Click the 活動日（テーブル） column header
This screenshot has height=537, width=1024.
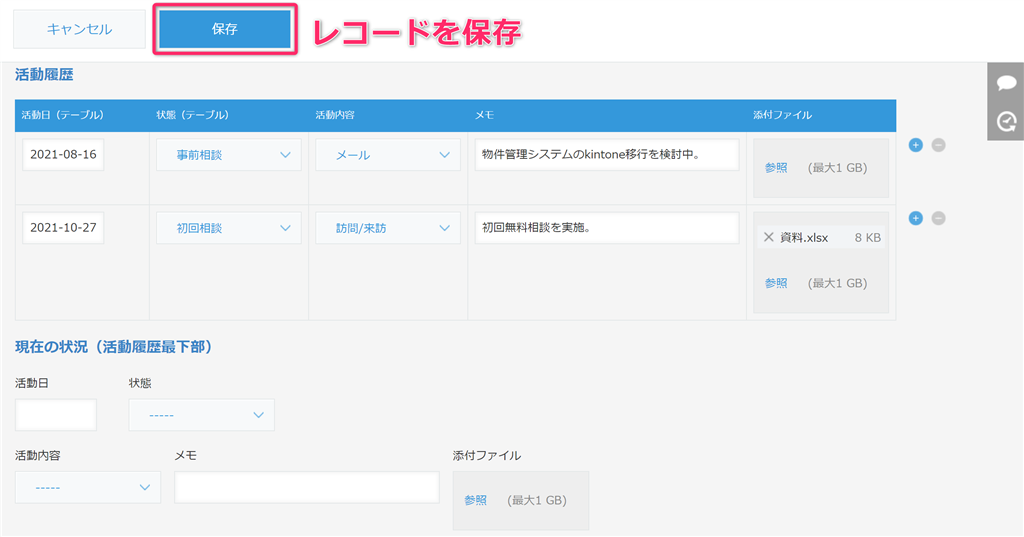coord(62,115)
